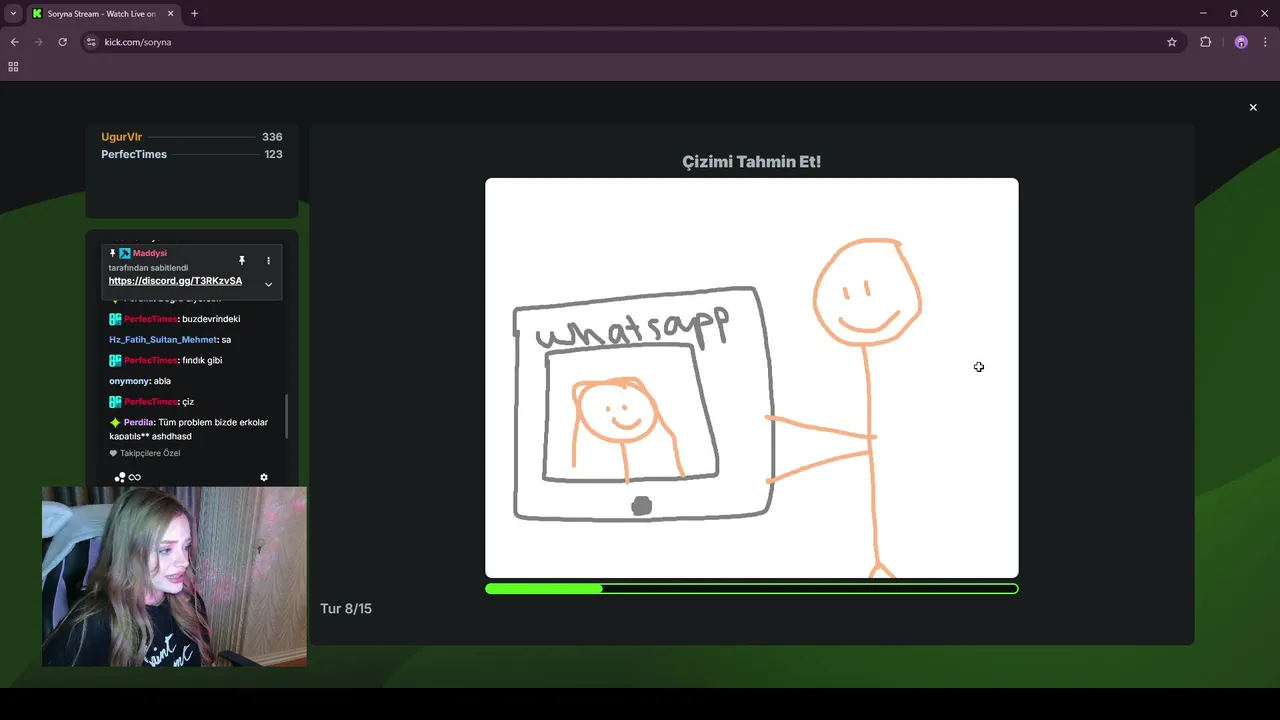1280x720 pixels.
Task: Click Perdila's green star badge
Action: tap(115, 422)
